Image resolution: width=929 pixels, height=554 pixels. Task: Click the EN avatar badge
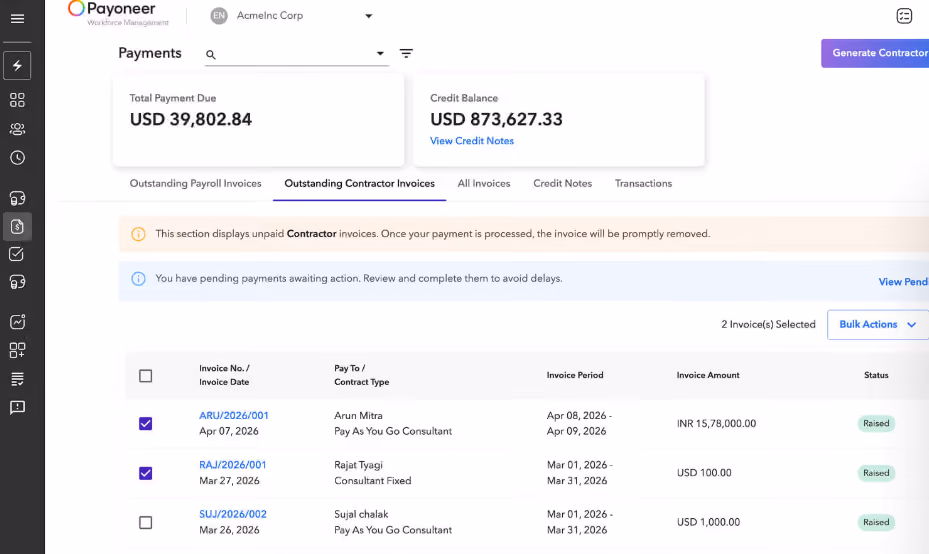tap(219, 15)
